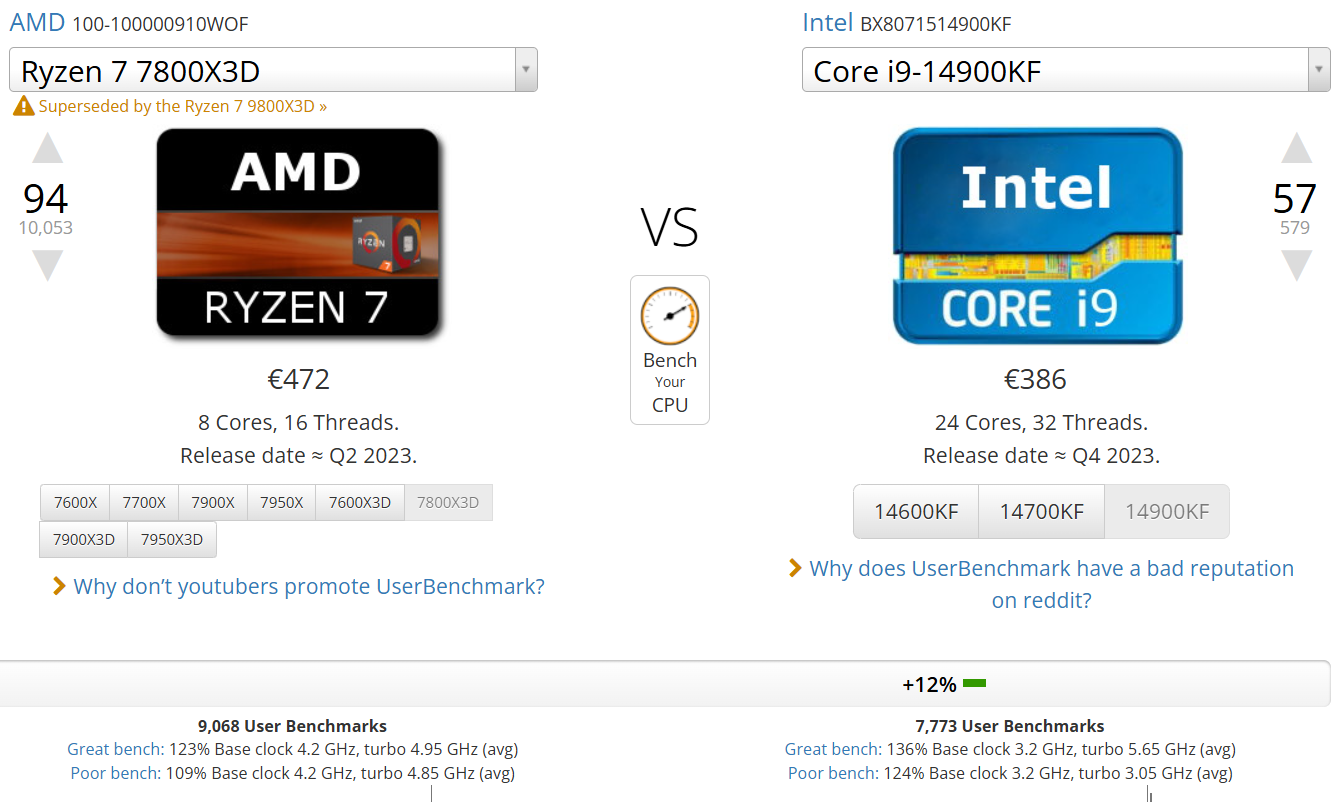Open the Ryzen 7 9800X3D superseded link

click(x=183, y=106)
